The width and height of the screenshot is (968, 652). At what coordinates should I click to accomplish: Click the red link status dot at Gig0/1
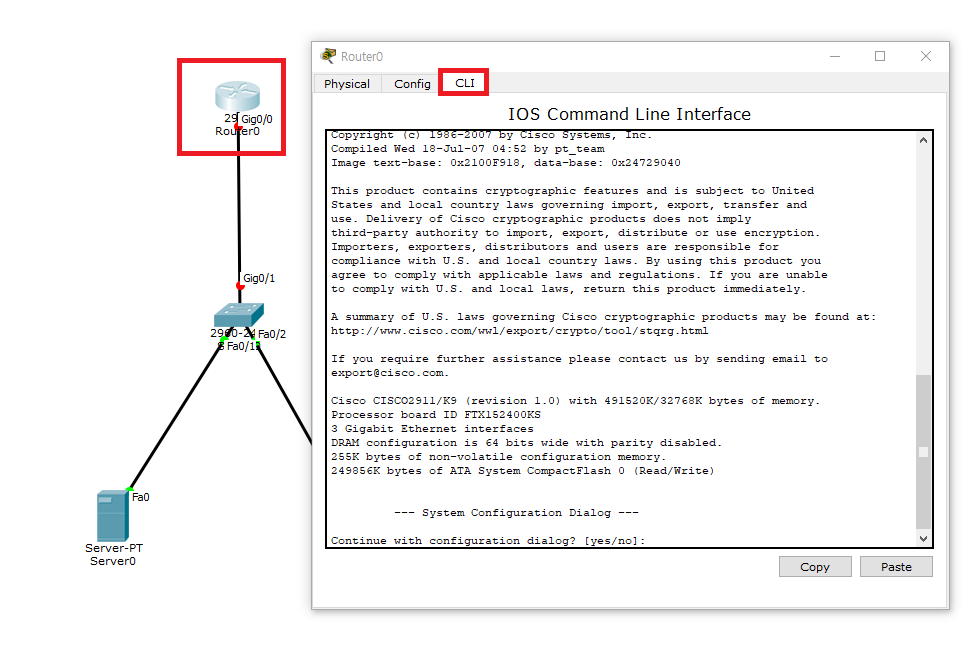click(x=240, y=286)
